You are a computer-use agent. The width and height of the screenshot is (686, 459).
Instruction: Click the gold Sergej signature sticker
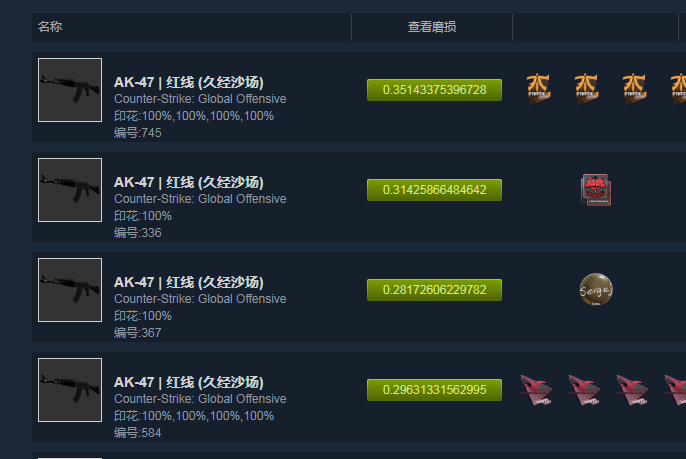(596, 290)
